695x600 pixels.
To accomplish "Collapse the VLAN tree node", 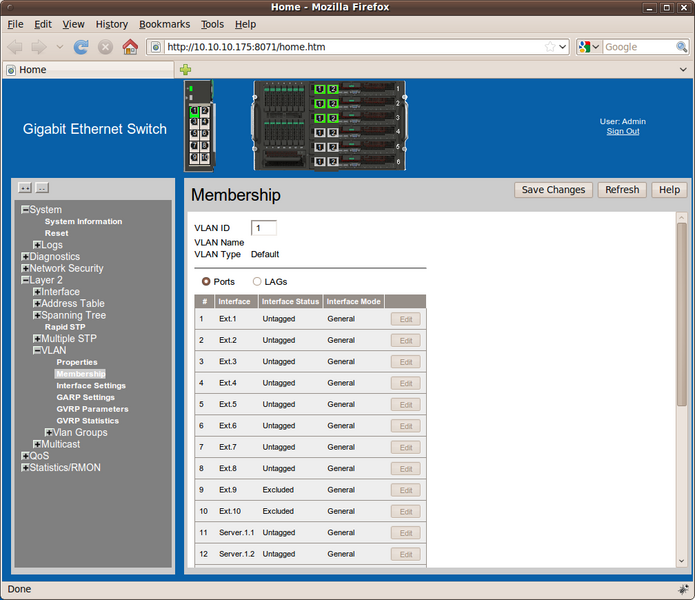I will (x=37, y=350).
